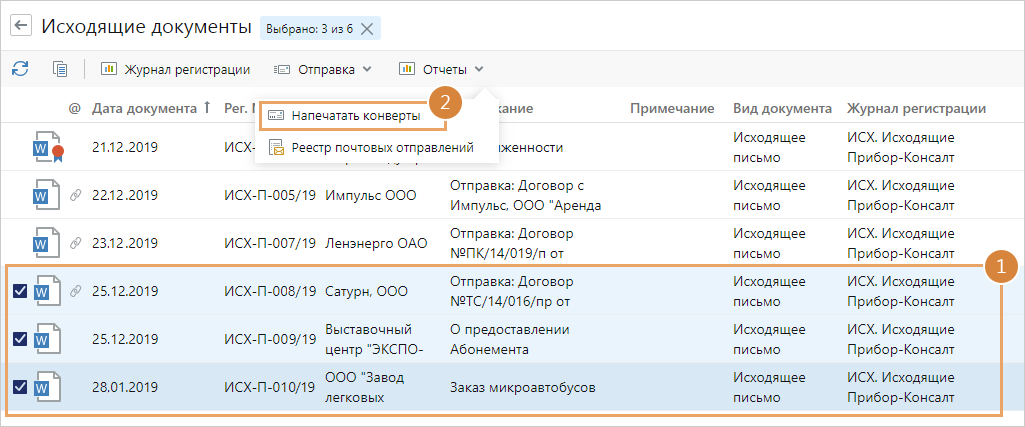
Task: Click the refresh list icon
Action: coord(20,69)
